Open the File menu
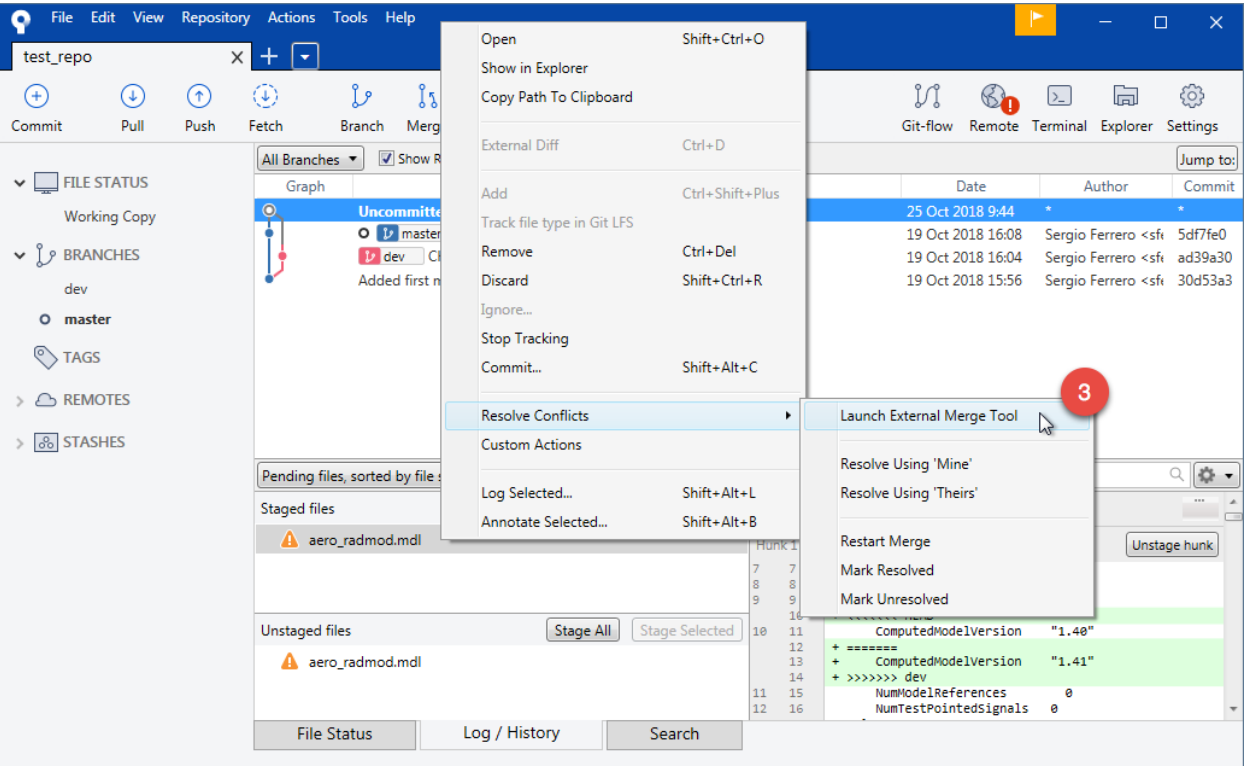Screen dimensions: 1244x766 (x=61, y=17)
